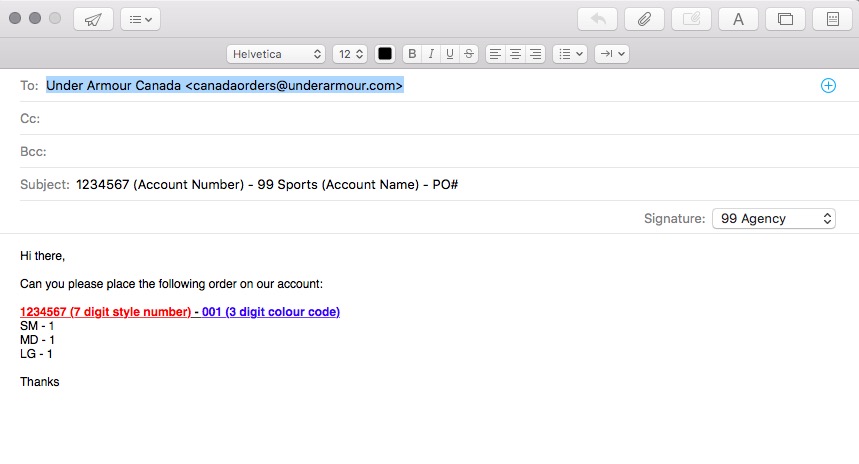
Task: Click the red style number text
Action: [x=105, y=312]
